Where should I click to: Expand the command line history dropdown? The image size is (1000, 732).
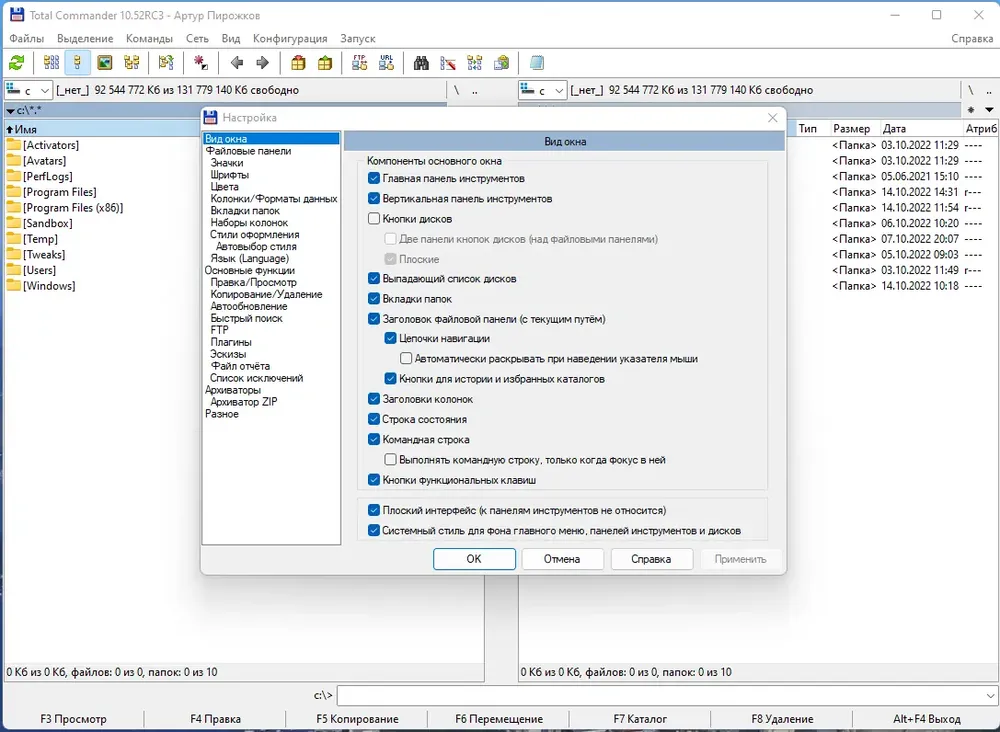click(990, 695)
